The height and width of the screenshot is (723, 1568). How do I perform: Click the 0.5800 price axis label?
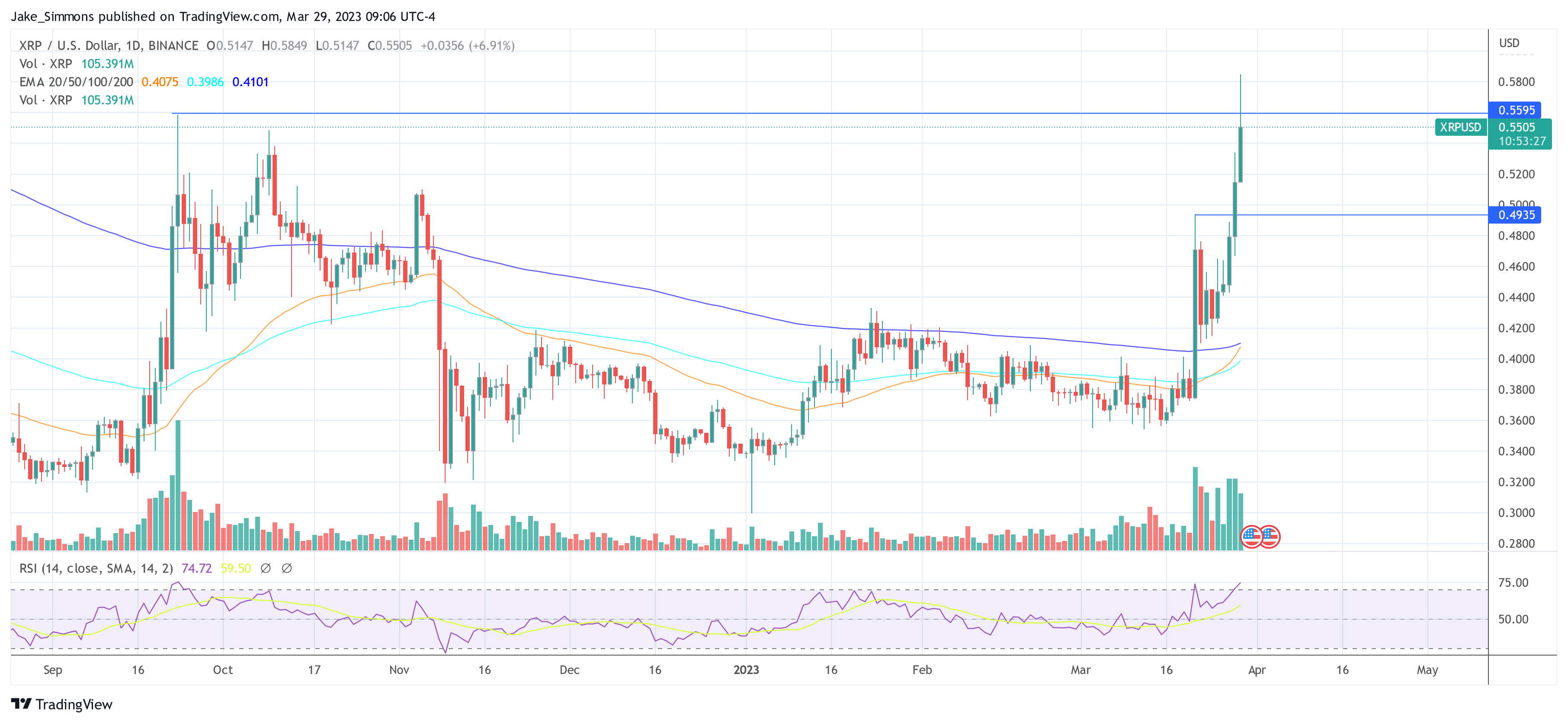[x=1516, y=82]
